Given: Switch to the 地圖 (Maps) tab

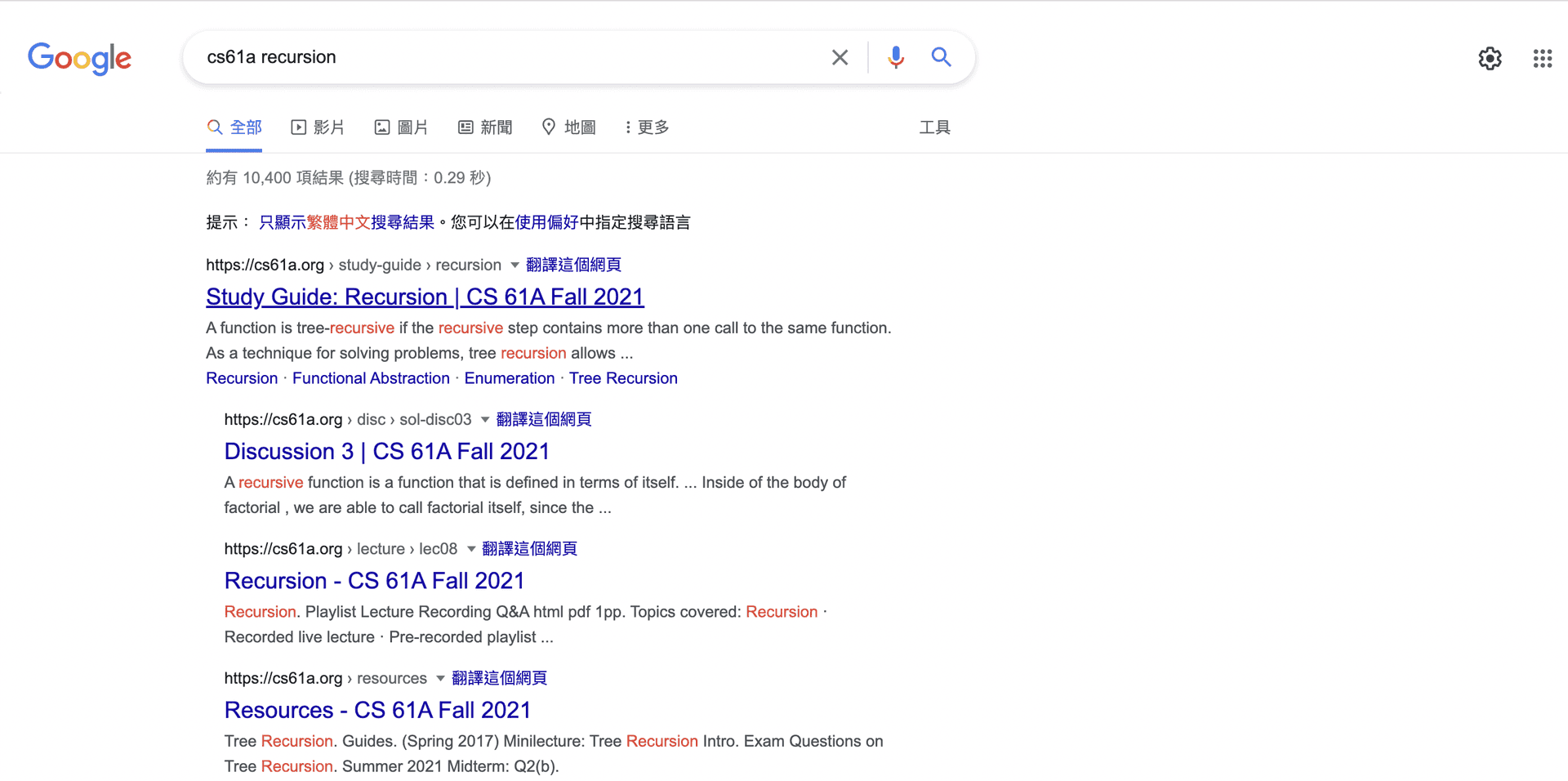Looking at the screenshot, I should (x=569, y=127).
